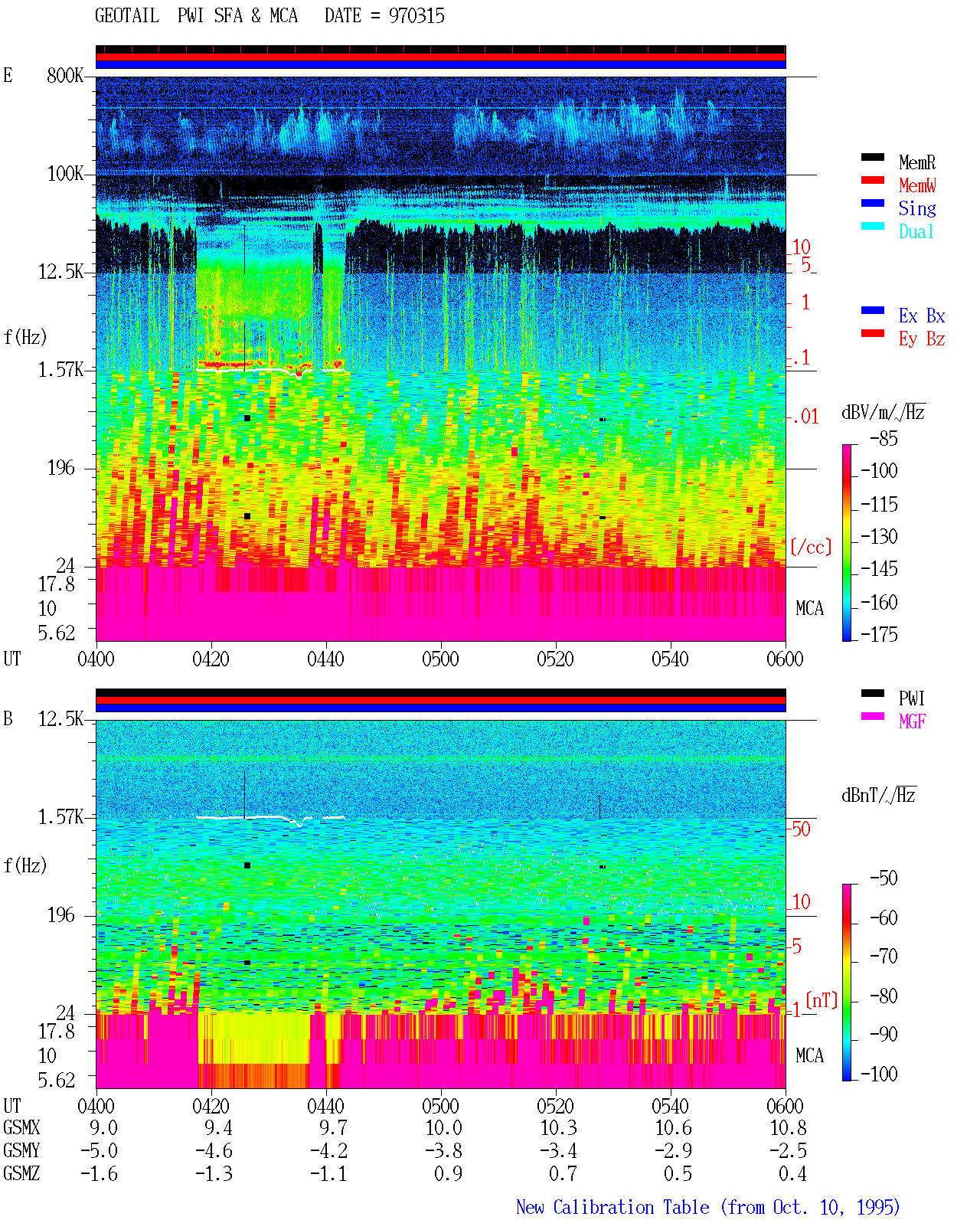This screenshot has height=1220, width=980.
Task: Click the red MemW legend swatch
Action: 872,180
